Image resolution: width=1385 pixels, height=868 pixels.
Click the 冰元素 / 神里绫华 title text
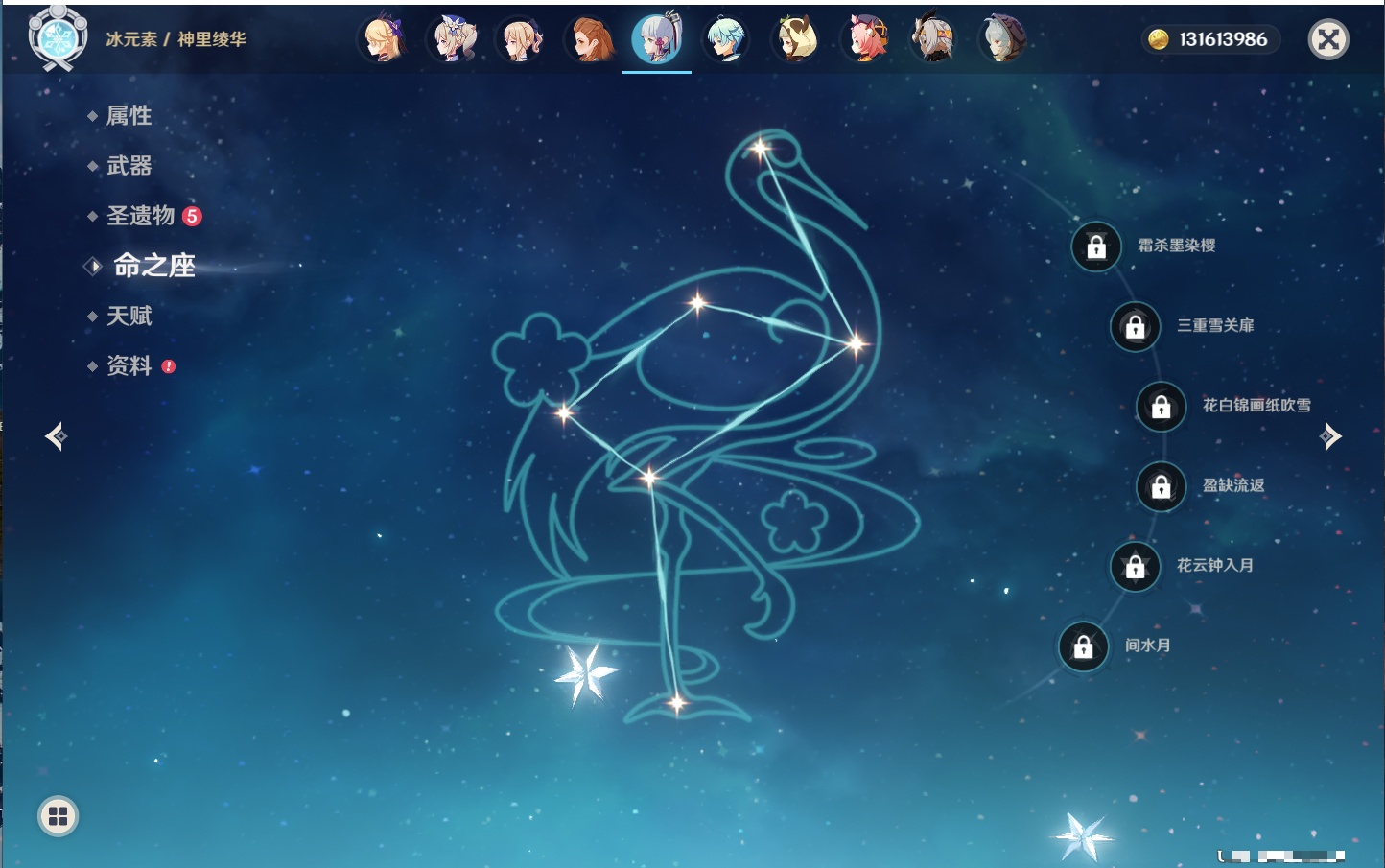[176, 39]
